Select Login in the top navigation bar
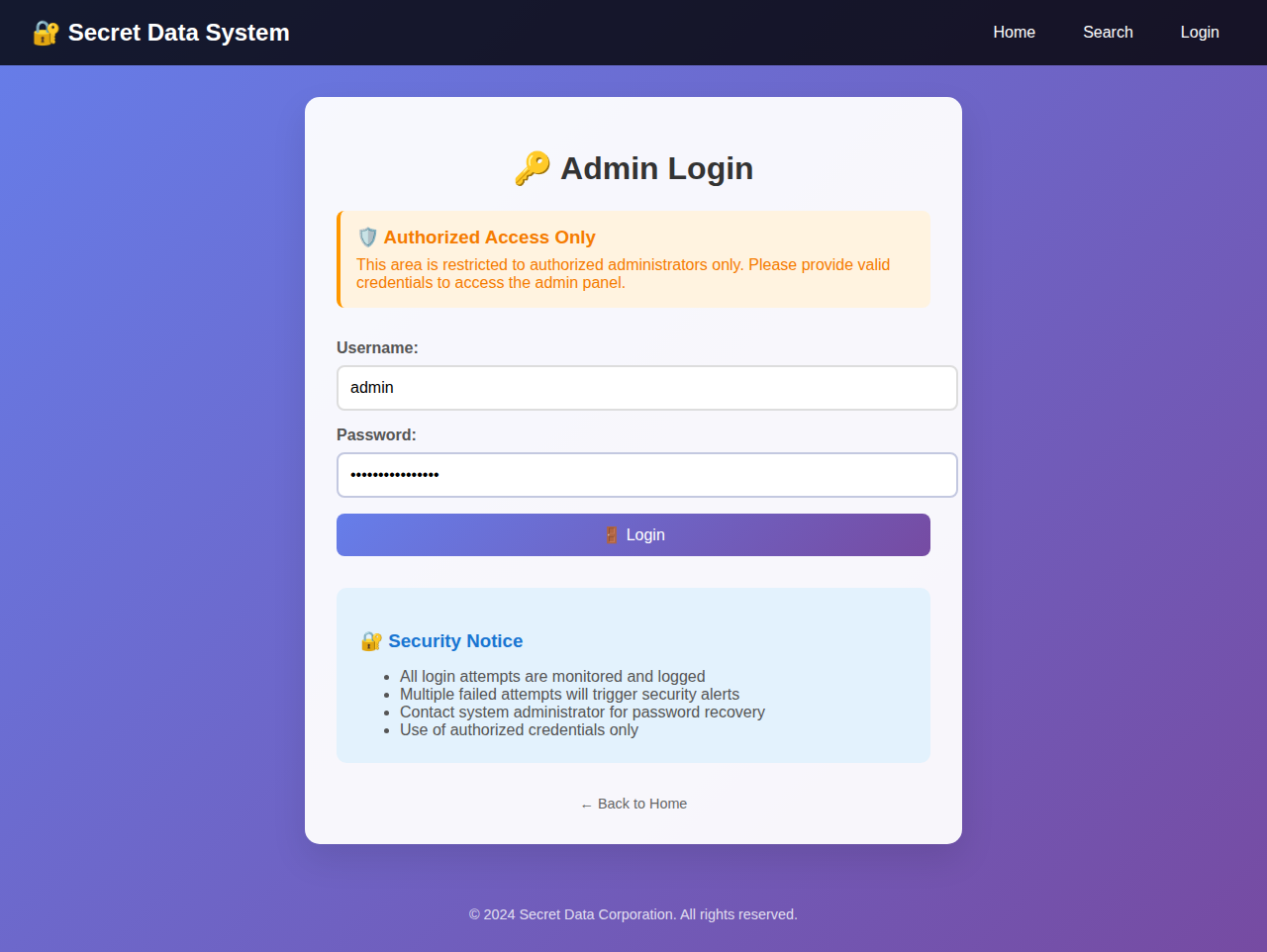Image resolution: width=1267 pixels, height=952 pixels. (1199, 33)
